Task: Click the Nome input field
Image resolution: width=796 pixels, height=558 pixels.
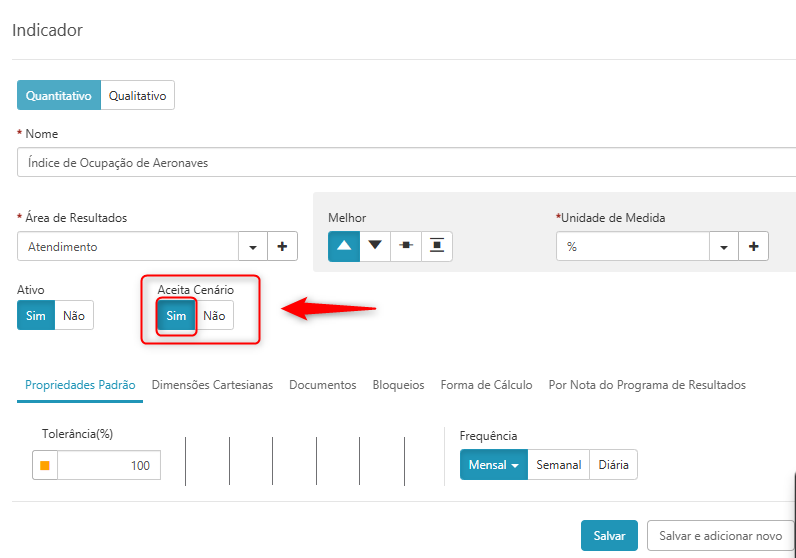Action: (x=400, y=163)
